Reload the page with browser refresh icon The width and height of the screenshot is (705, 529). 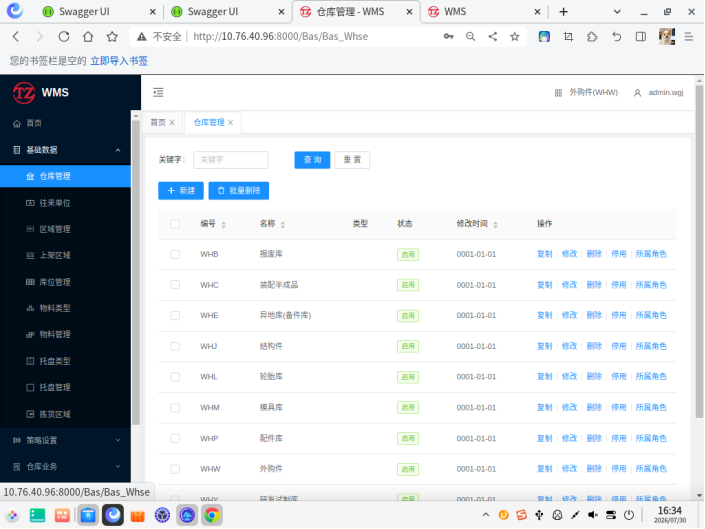pyautogui.click(x=64, y=36)
